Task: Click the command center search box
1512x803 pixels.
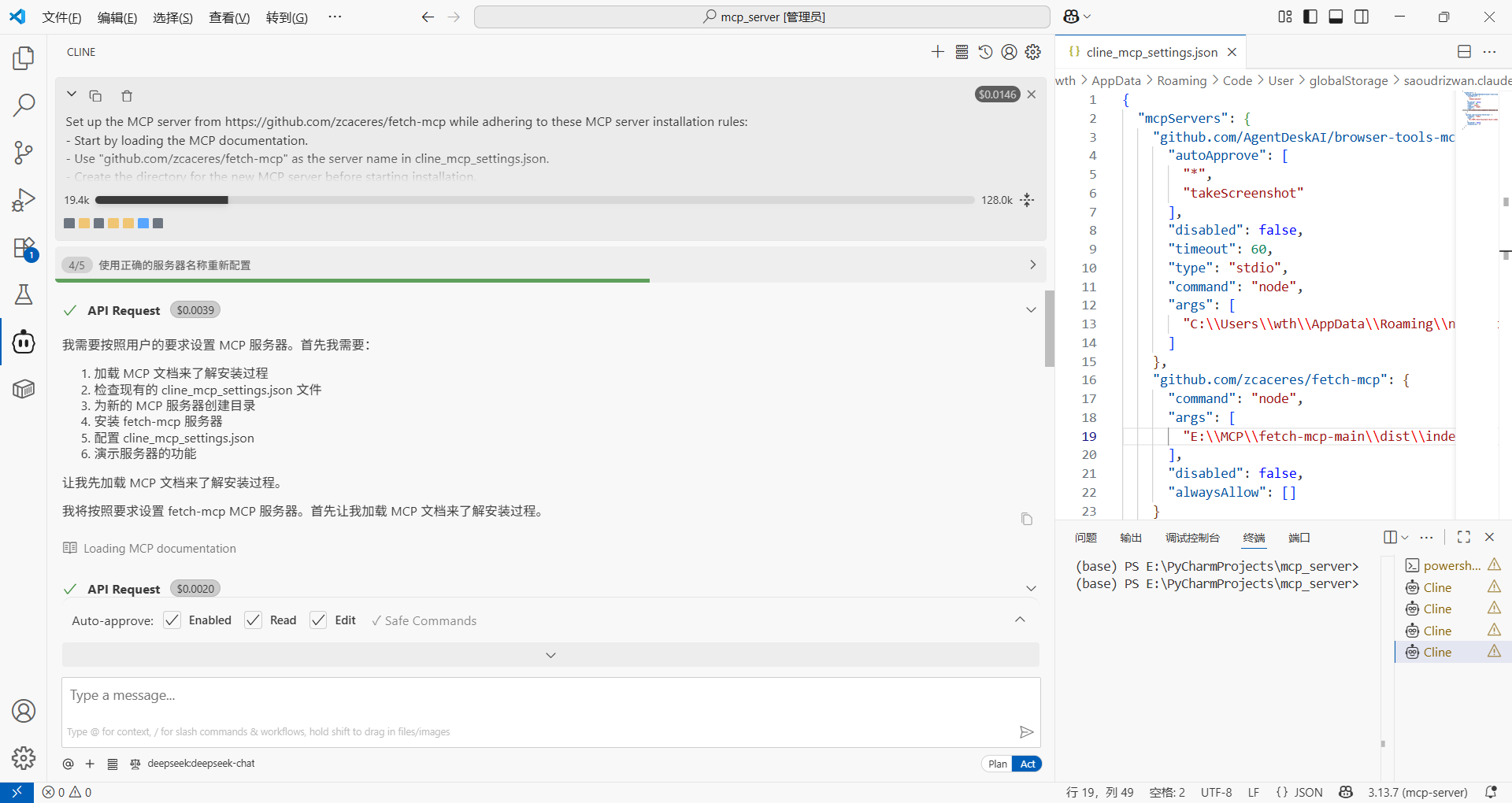Action: 762,17
